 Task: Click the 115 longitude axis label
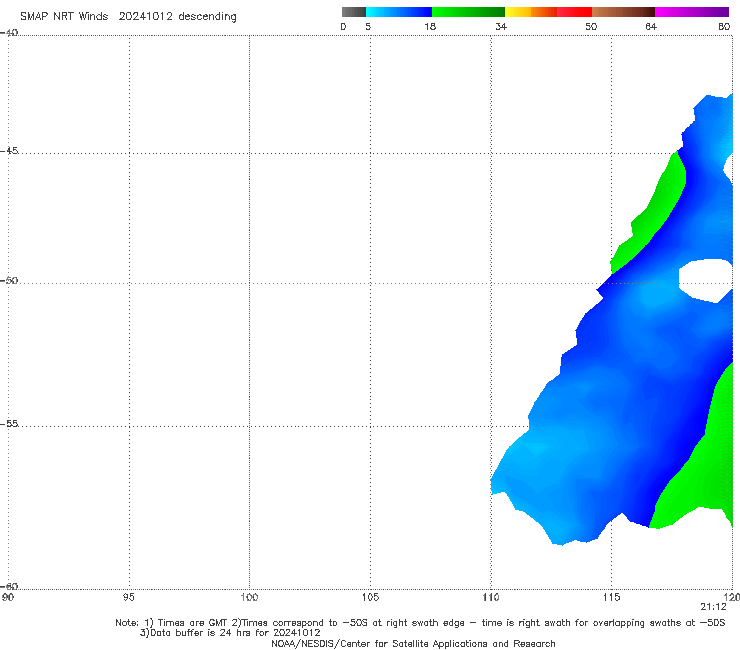coord(612,597)
